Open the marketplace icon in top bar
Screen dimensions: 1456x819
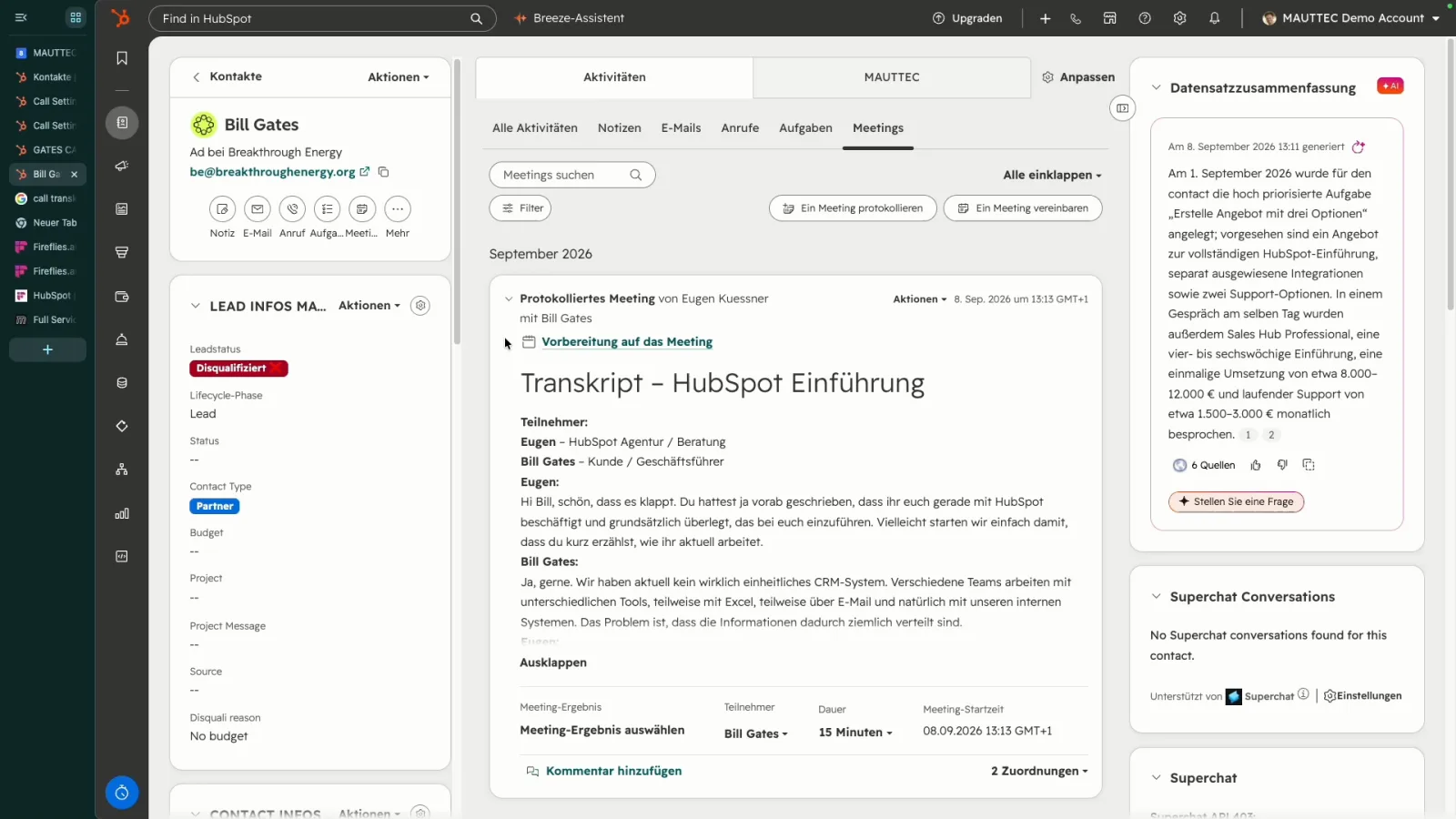point(1110,18)
